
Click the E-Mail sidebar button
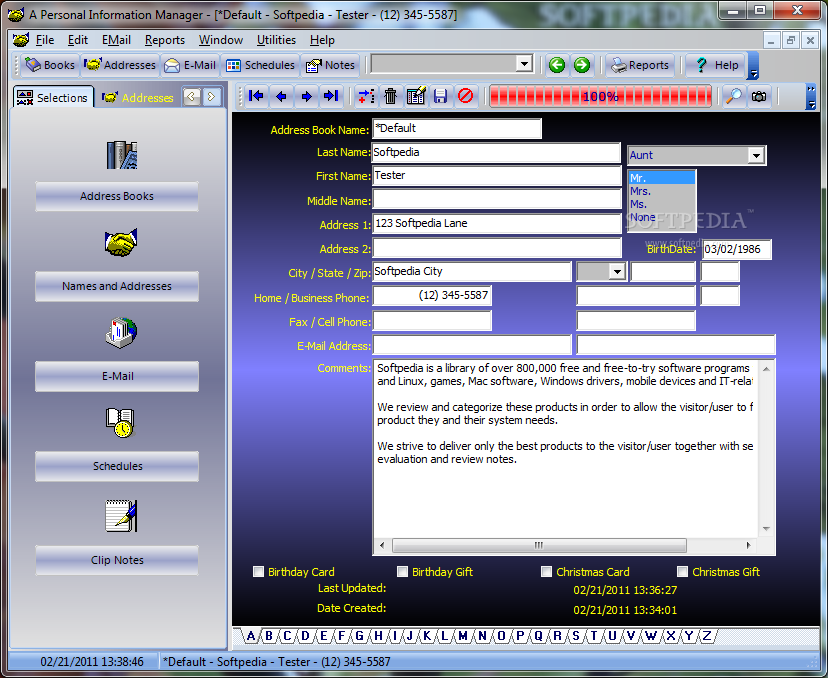coord(117,376)
